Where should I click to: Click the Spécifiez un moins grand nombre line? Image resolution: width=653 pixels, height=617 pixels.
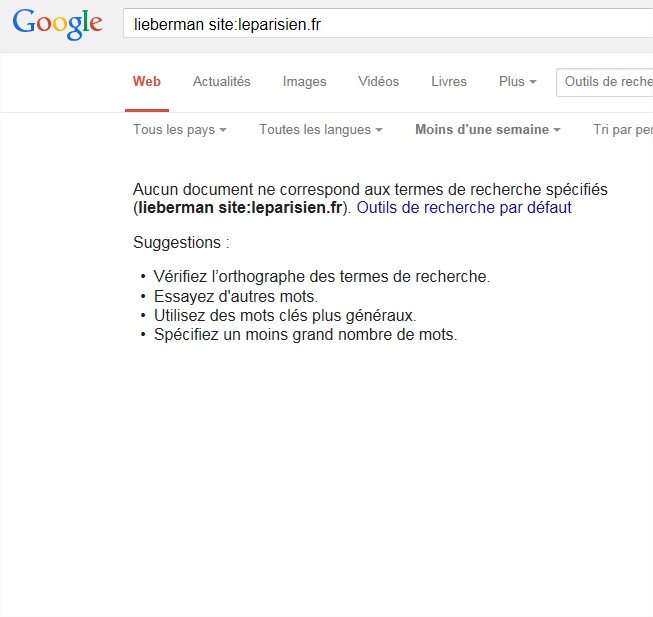click(x=305, y=335)
